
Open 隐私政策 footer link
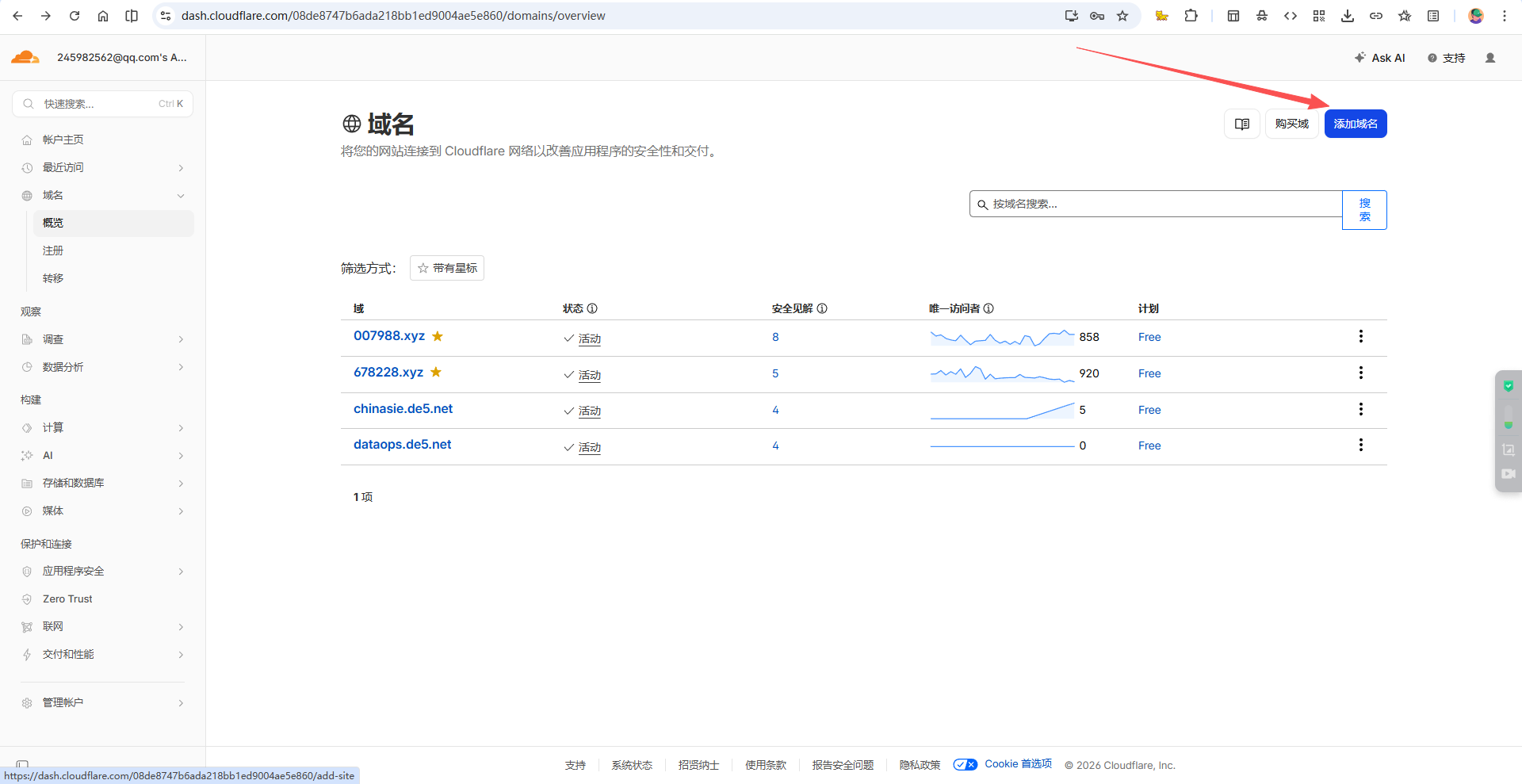point(920,765)
